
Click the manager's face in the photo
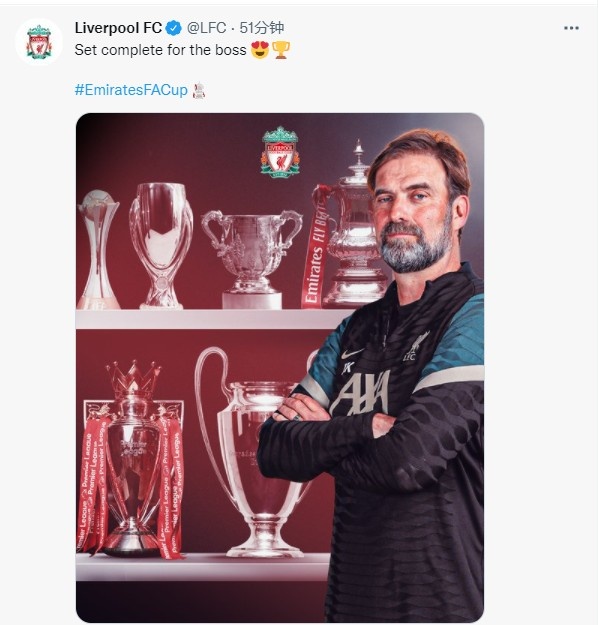coord(415,213)
